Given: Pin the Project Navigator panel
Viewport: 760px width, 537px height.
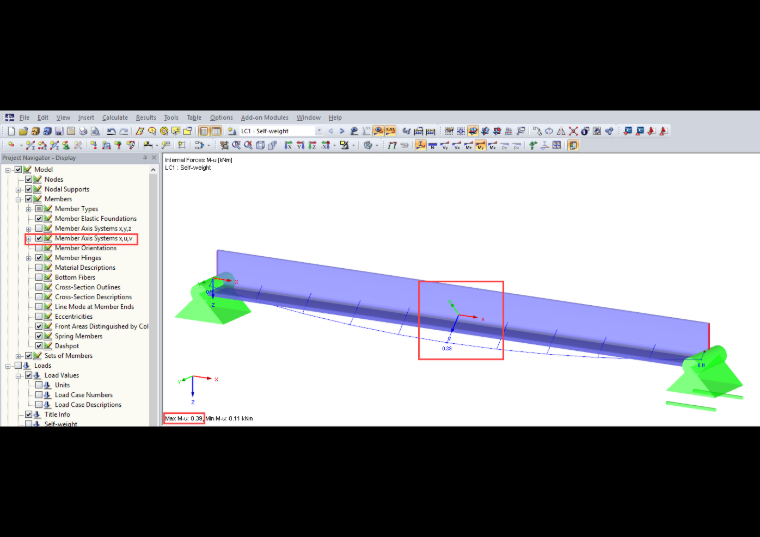Looking at the screenshot, I should [x=144, y=158].
